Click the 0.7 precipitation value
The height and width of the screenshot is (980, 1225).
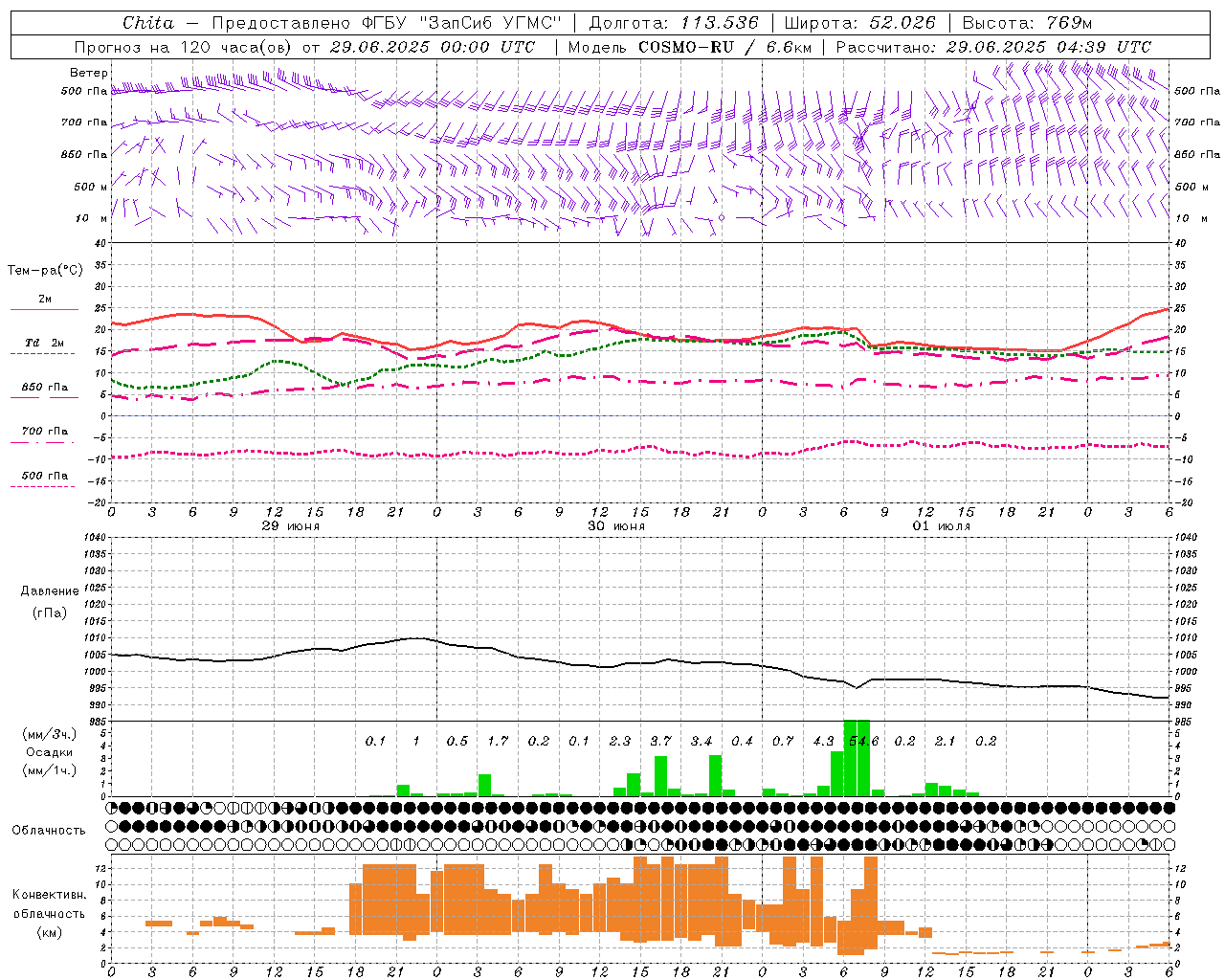(x=783, y=742)
